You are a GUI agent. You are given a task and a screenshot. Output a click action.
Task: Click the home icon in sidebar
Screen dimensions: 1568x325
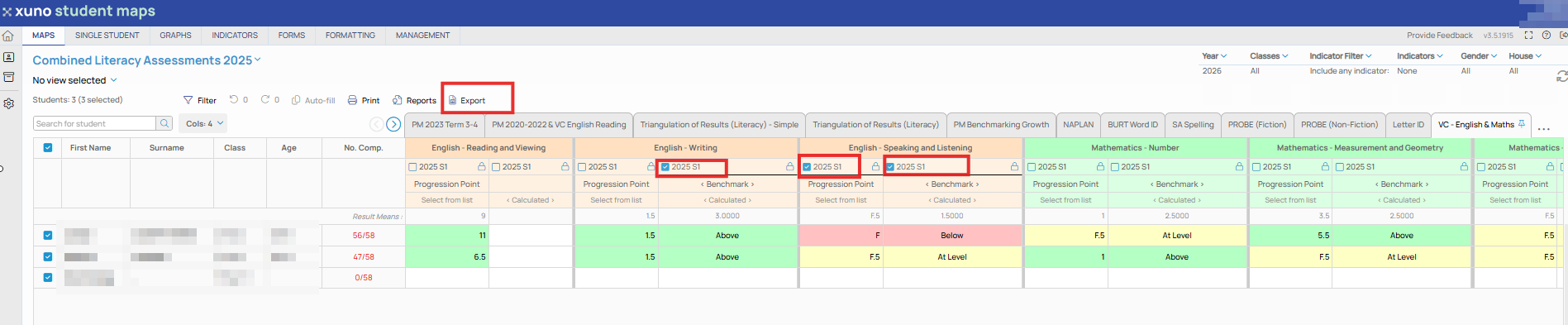(8, 36)
